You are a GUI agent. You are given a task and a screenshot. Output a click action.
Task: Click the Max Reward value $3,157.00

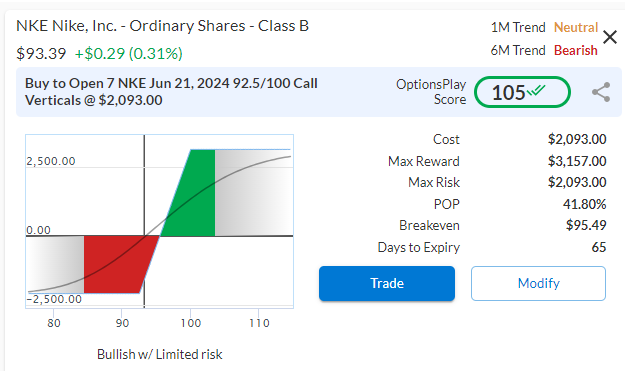pos(577,161)
